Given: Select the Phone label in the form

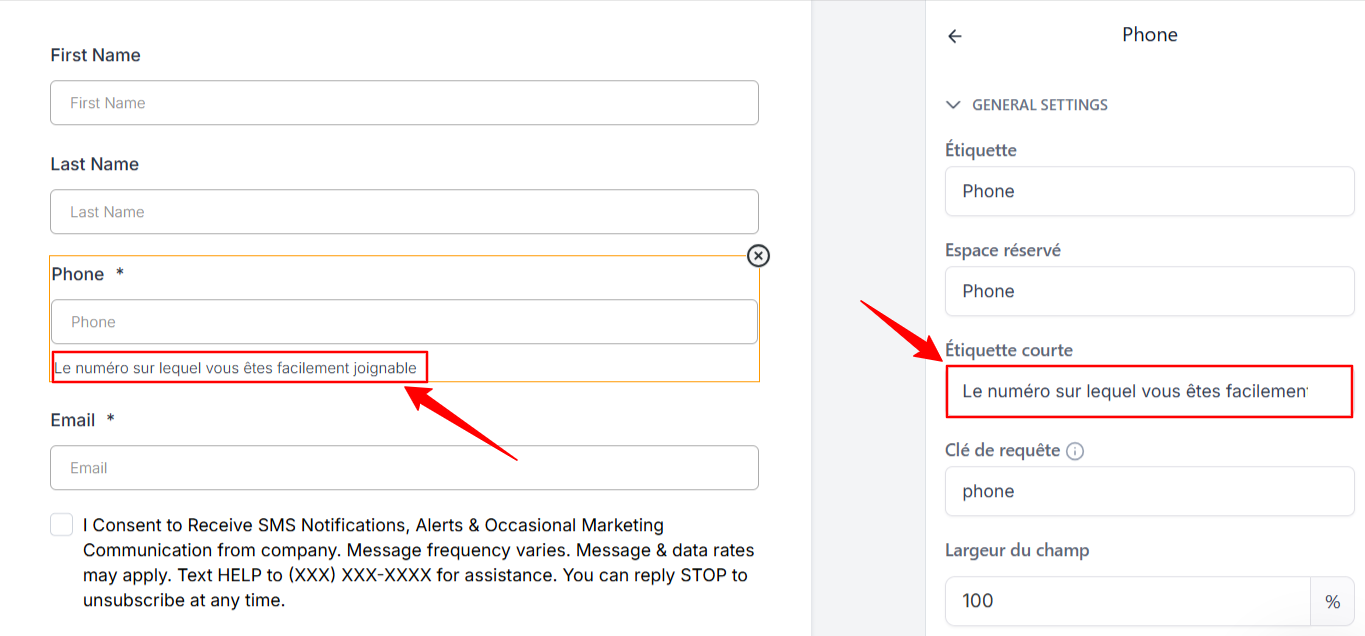Looking at the screenshot, I should [x=78, y=274].
